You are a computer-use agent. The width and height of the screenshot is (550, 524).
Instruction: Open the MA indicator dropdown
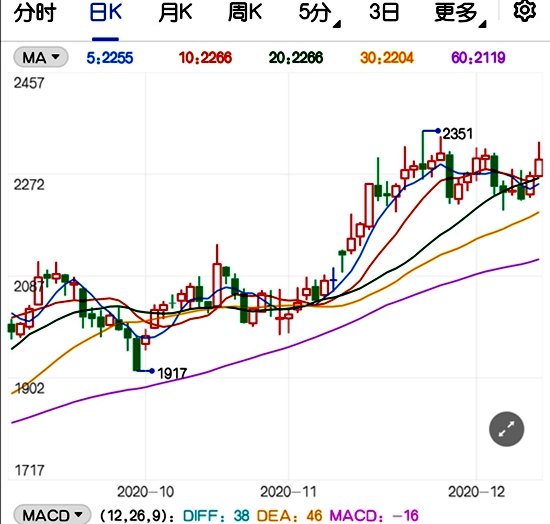click(41, 57)
